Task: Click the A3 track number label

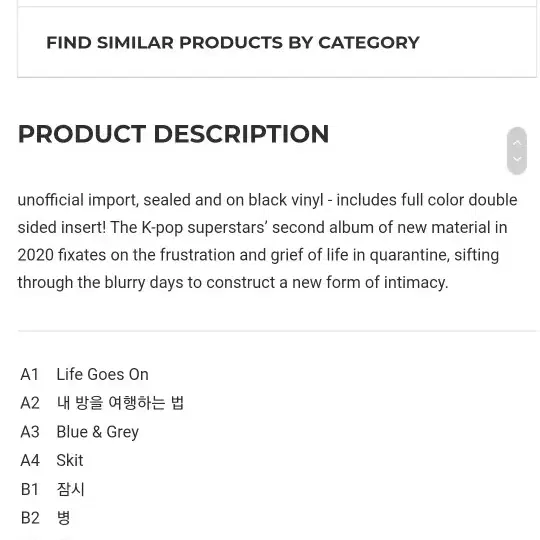Action: coord(30,432)
